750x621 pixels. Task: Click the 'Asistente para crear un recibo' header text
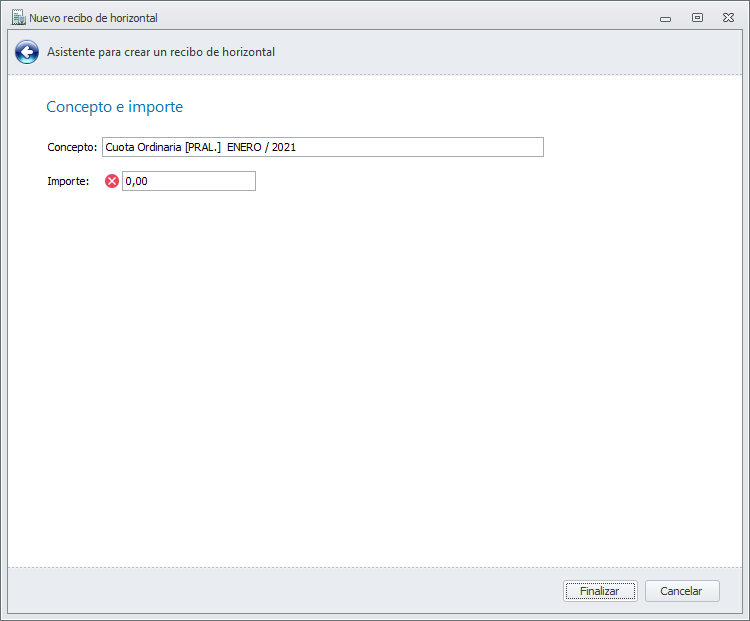pyautogui.click(x=160, y=52)
